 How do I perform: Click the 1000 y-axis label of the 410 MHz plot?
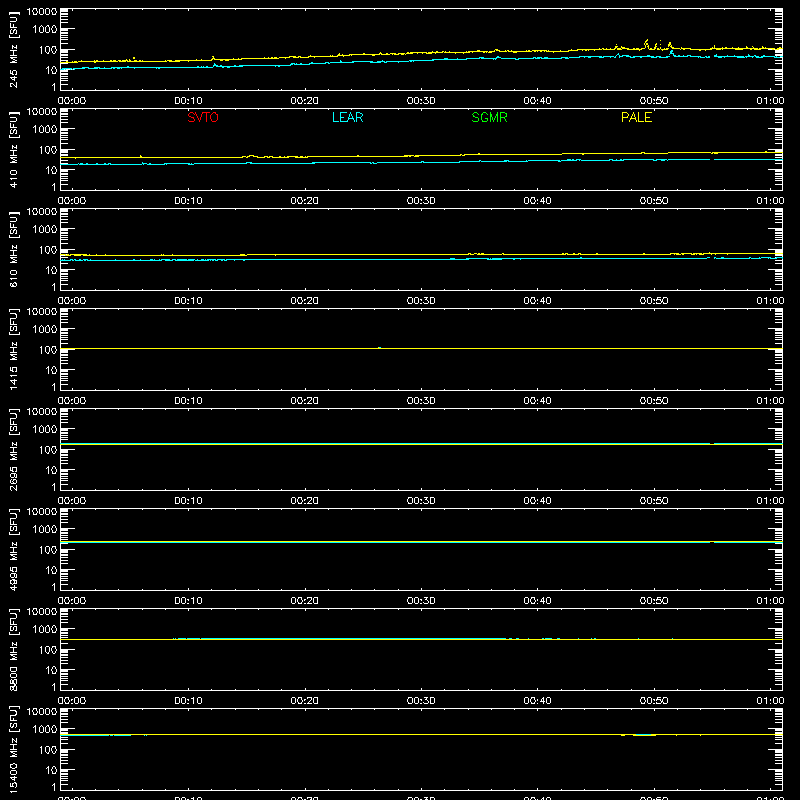[x=45, y=130]
